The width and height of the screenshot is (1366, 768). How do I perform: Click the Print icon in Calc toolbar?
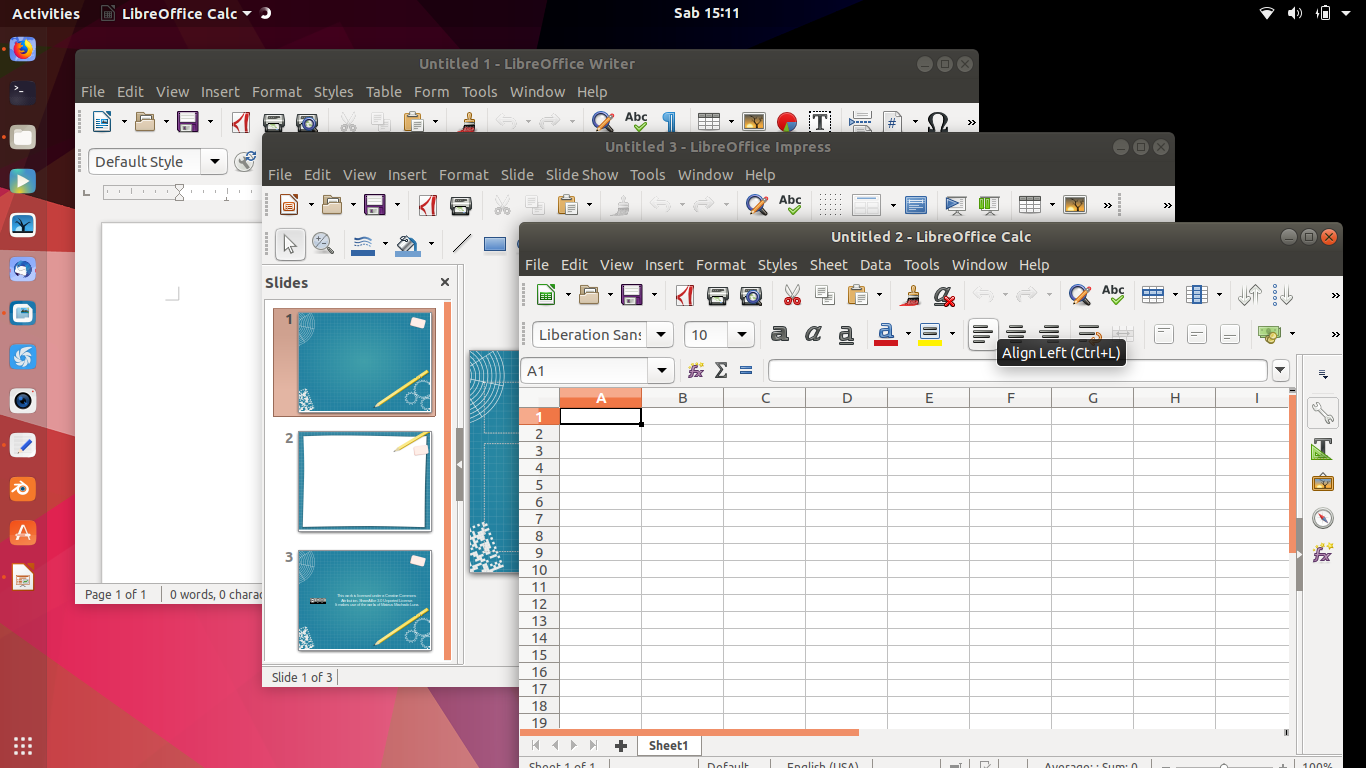718,295
